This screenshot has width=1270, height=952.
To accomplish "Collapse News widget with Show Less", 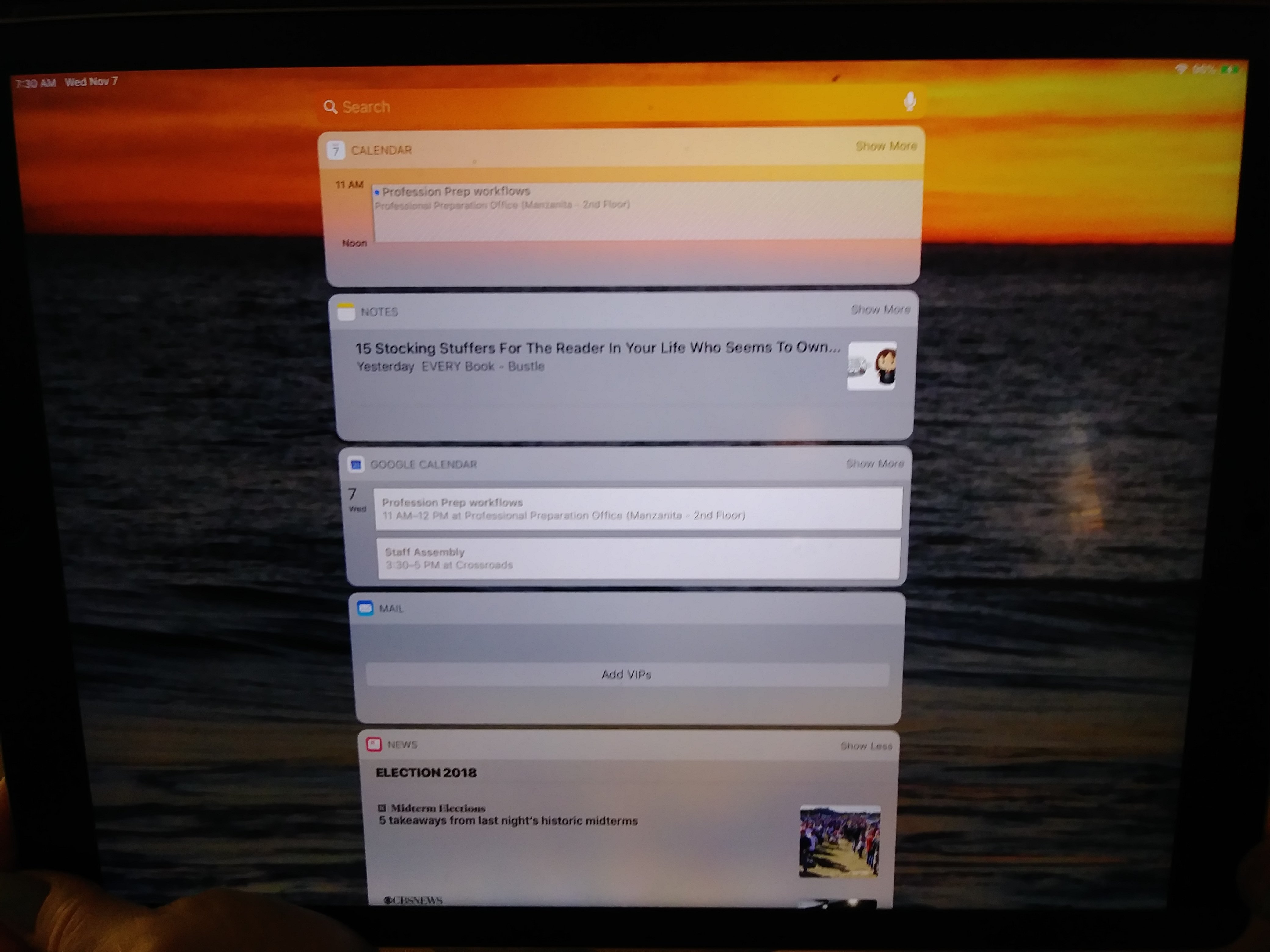I will pyautogui.click(x=866, y=746).
